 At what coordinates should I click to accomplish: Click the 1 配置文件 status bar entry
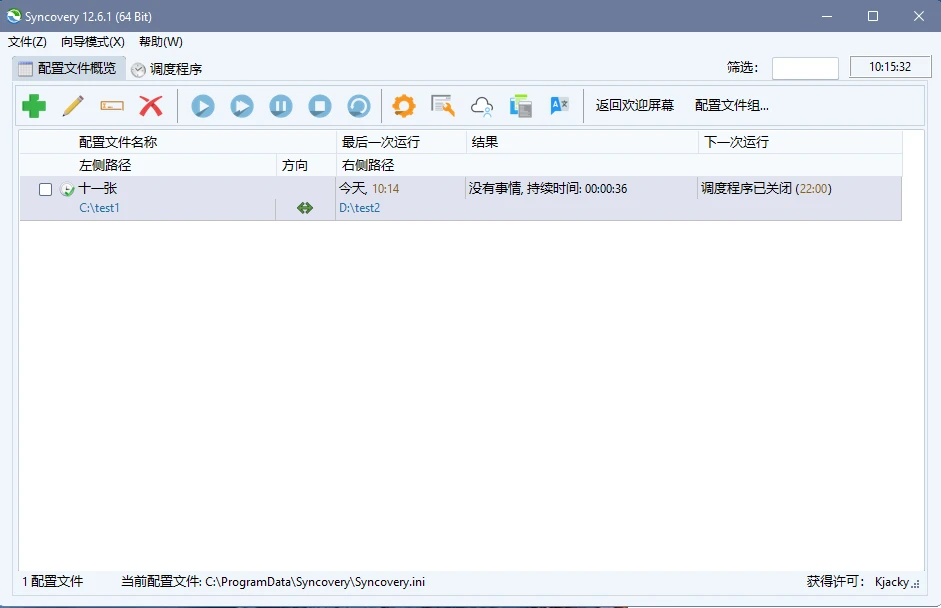click(53, 582)
